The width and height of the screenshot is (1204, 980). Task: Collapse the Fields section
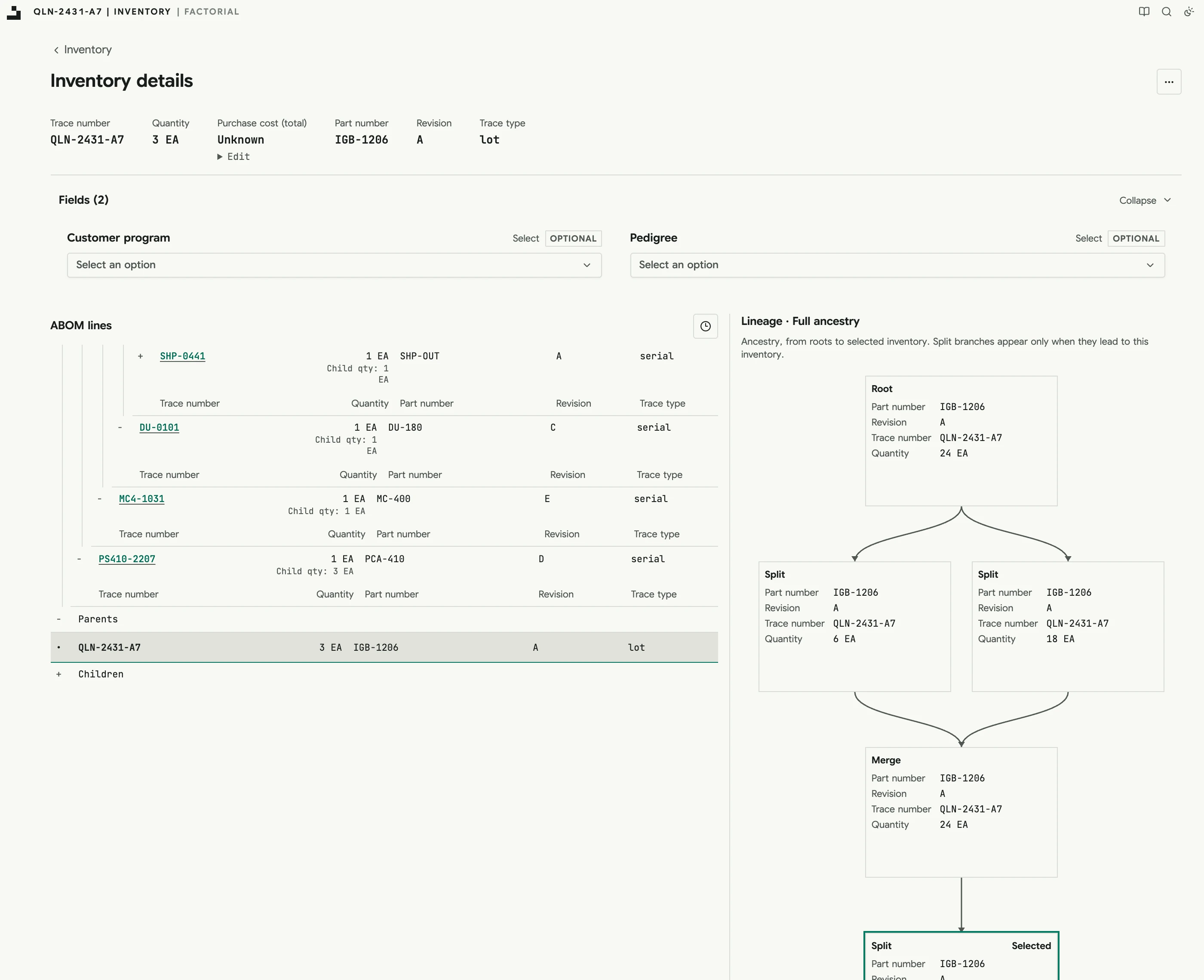click(x=1145, y=200)
